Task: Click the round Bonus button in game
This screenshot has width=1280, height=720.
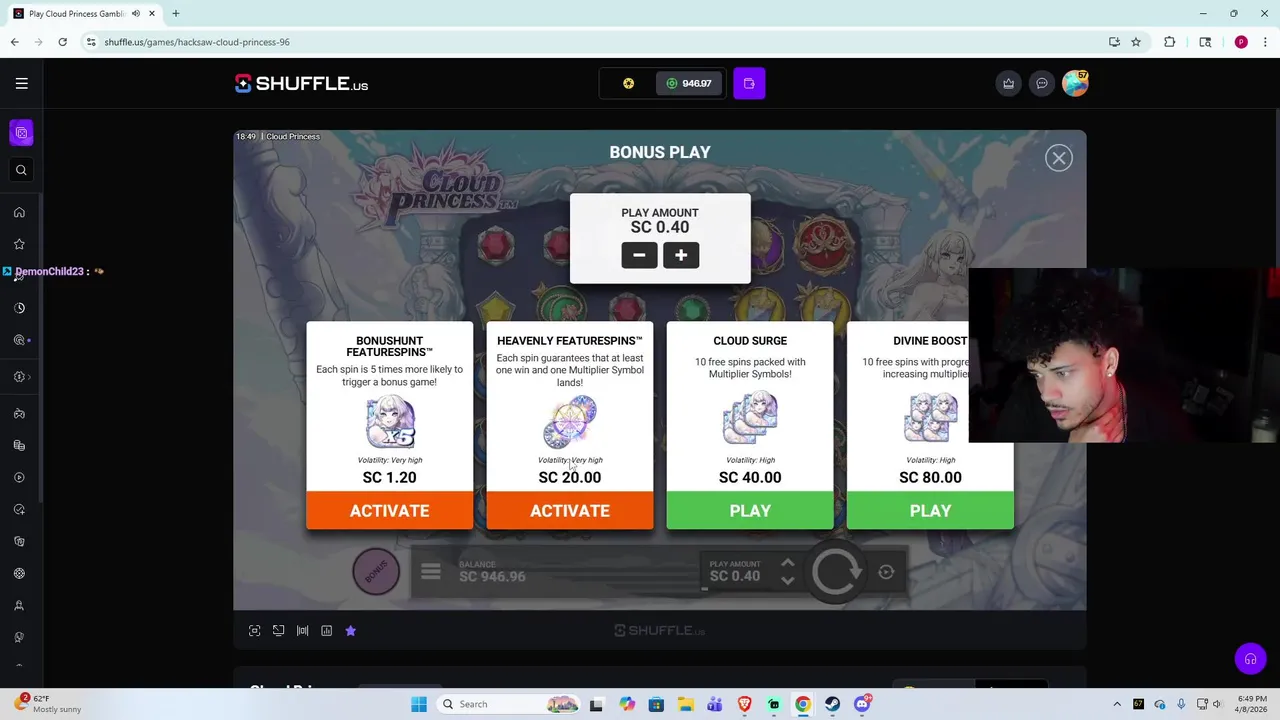Action: pos(376,572)
